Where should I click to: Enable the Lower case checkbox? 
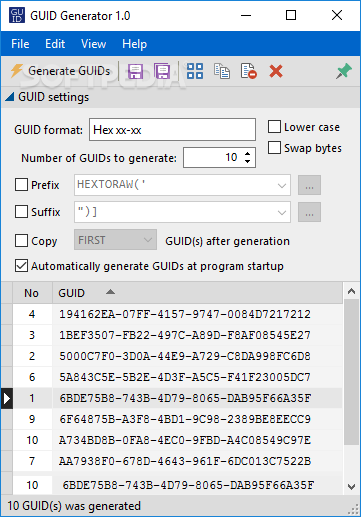pyautogui.click(x=274, y=127)
